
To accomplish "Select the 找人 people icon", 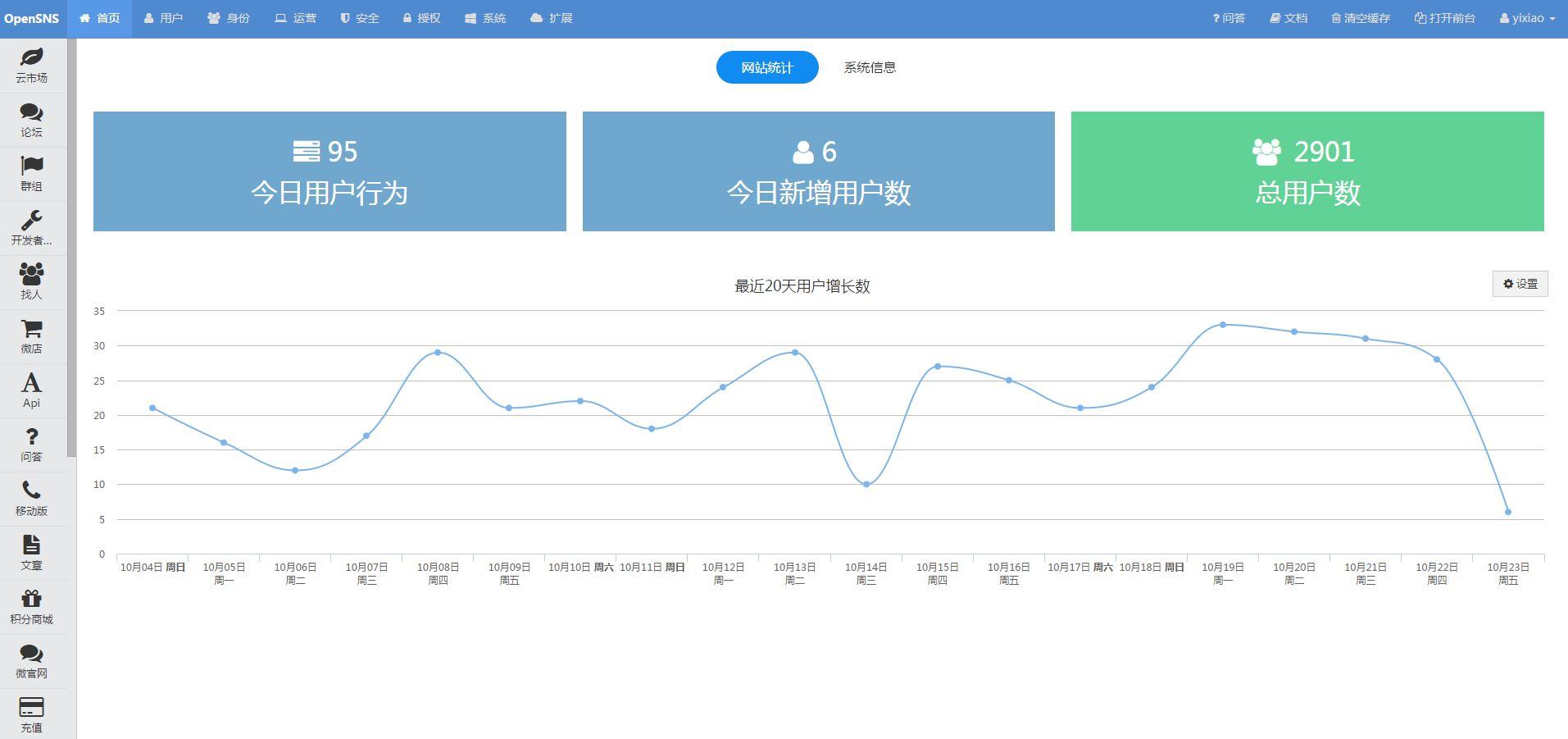I will pyautogui.click(x=31, y=275).
